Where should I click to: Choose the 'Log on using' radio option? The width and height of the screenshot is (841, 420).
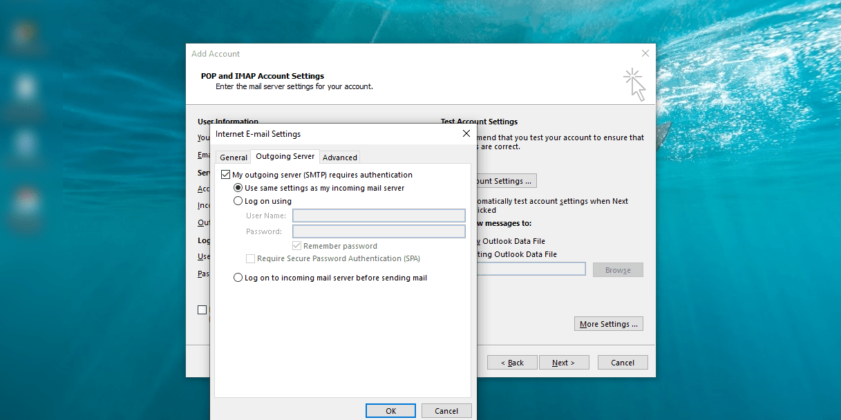[238, 201]
